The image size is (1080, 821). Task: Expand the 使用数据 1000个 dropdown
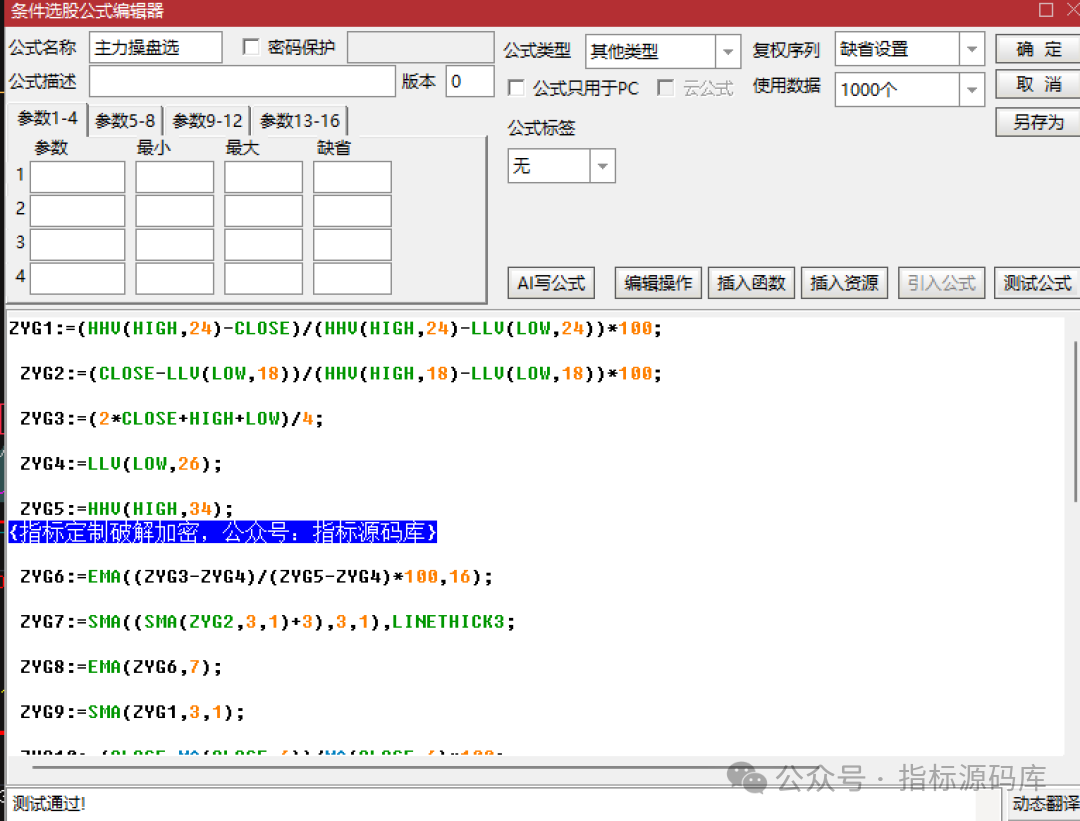click(x=972, y=90)
